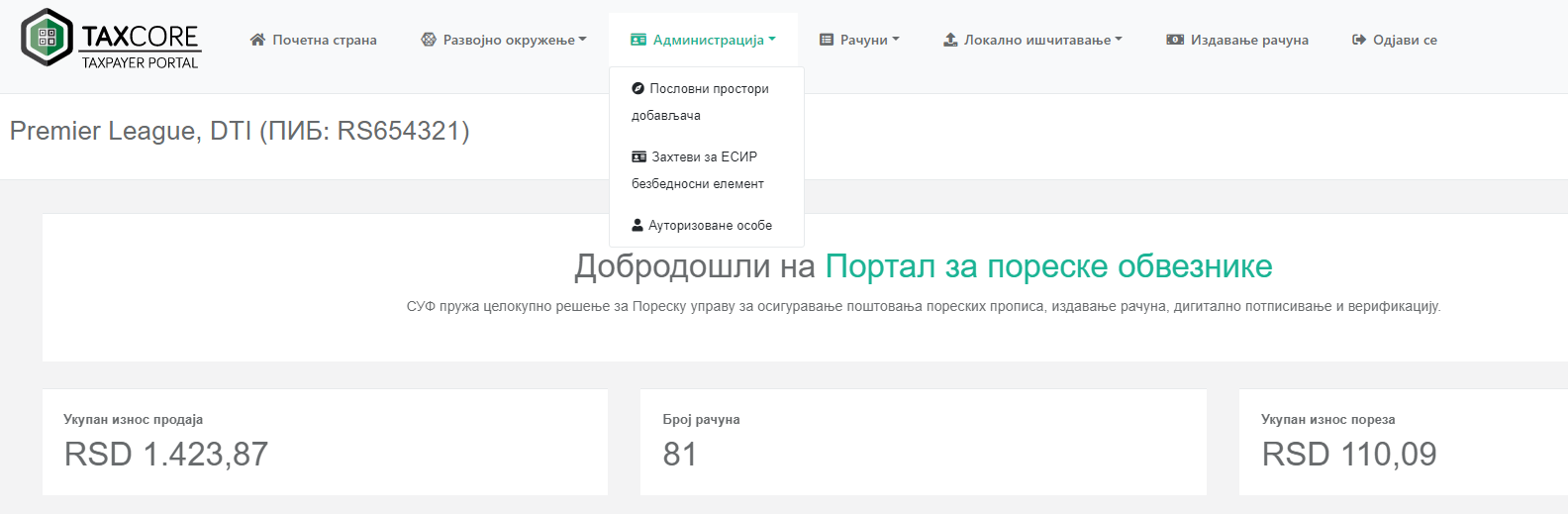
Task: Click the user icon for Ауторизоване особе
Action: [x=637, y=225]
